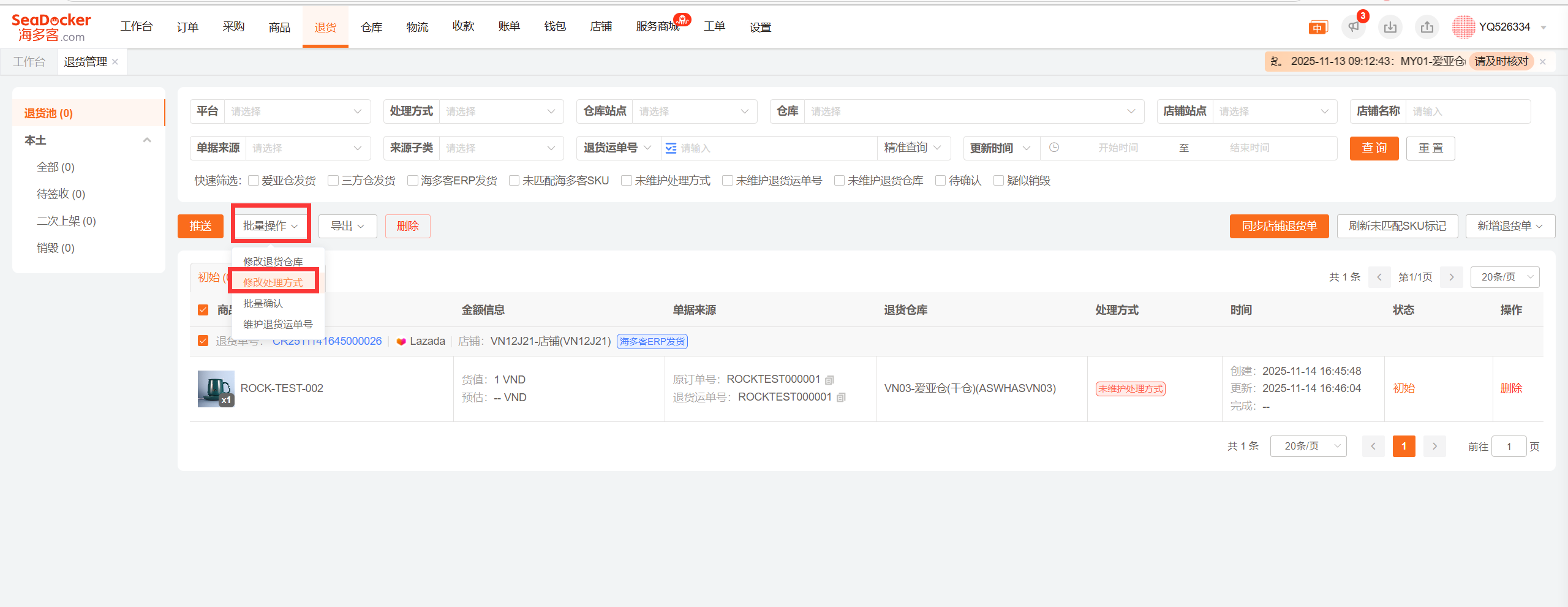Click the 查询 search button
Screen dimensions: 1568x607
1374,148
